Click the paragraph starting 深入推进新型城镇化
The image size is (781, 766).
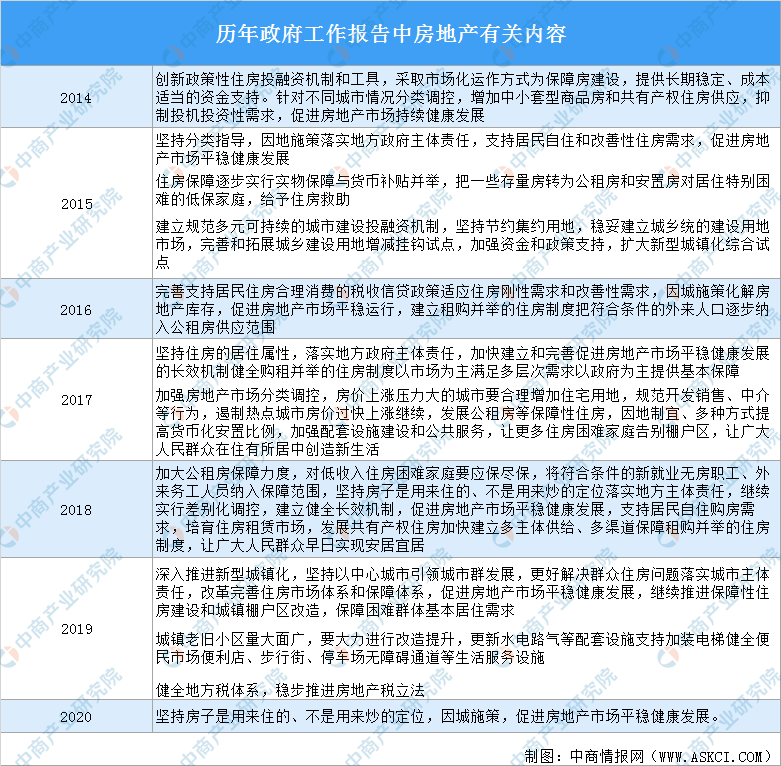(462, 592)
